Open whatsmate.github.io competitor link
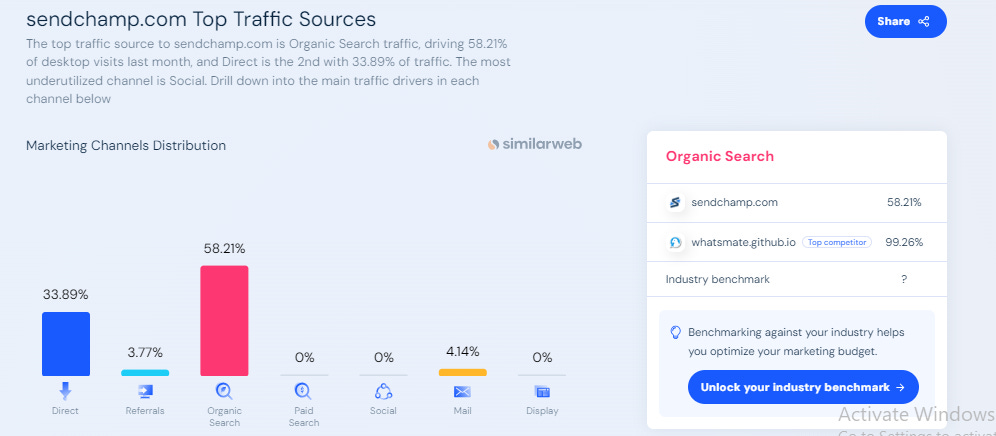 (x=743, y=242)
